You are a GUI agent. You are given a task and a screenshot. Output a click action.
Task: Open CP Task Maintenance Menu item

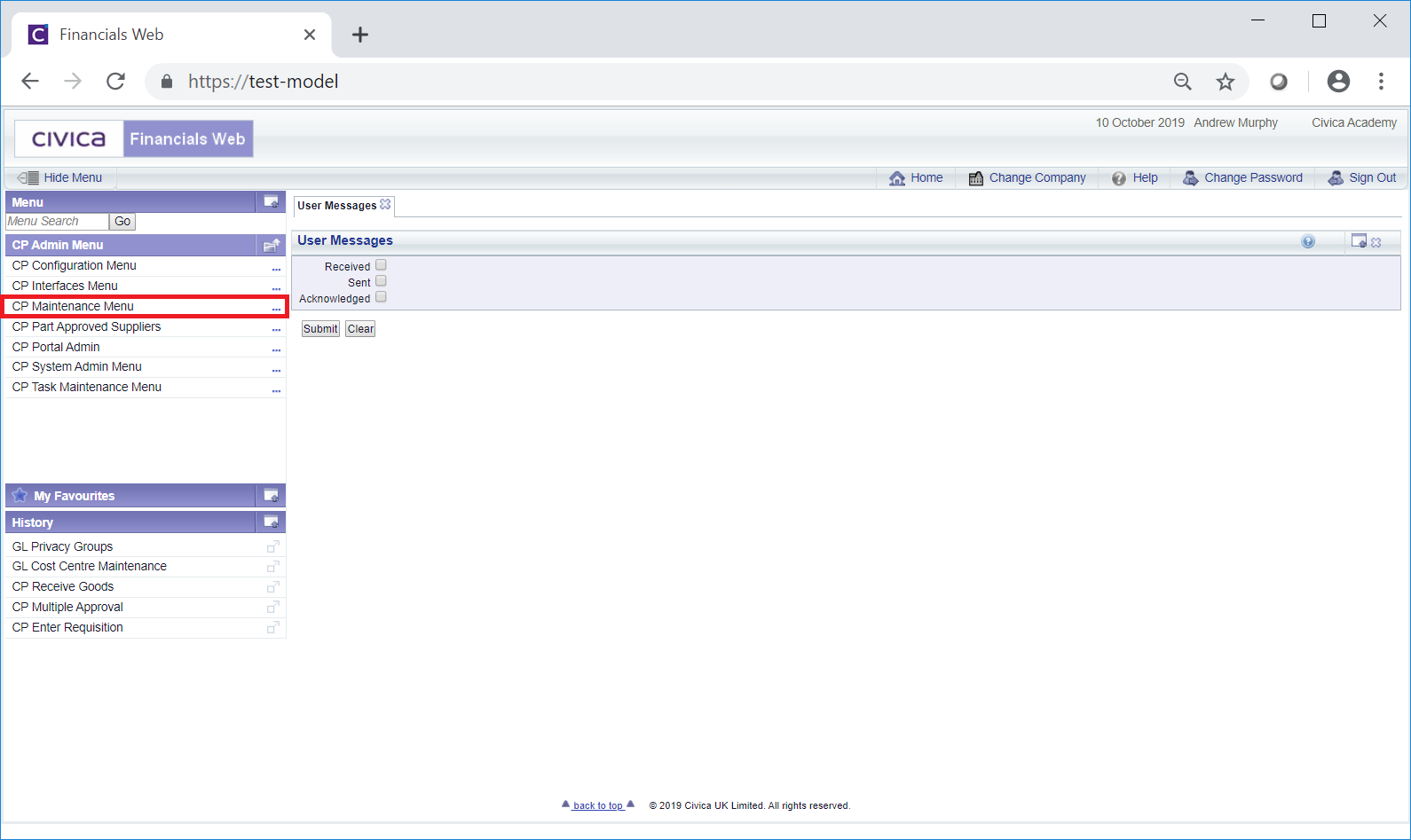pos(87,387)
